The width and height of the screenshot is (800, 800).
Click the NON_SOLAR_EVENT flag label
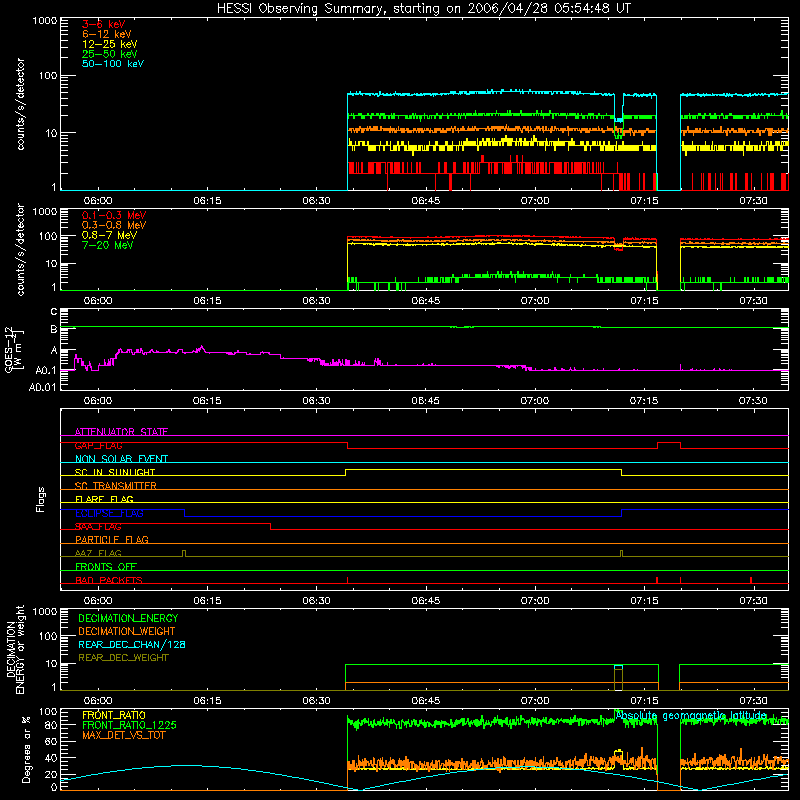pyautogui.click(x=121, y=459)
